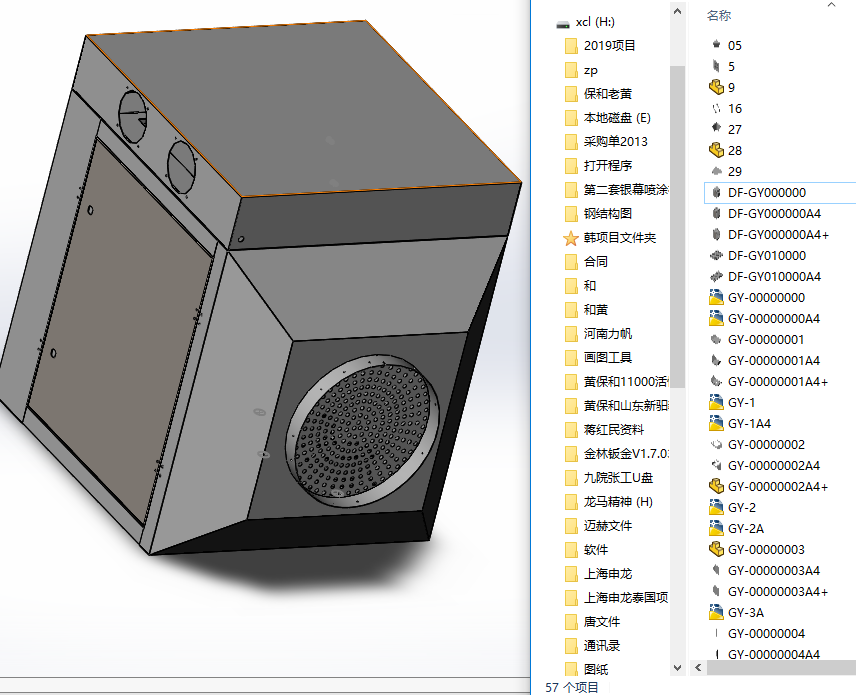Click the assembly icon next to GY-00000003
856x695 pixels.
[716, 549]
